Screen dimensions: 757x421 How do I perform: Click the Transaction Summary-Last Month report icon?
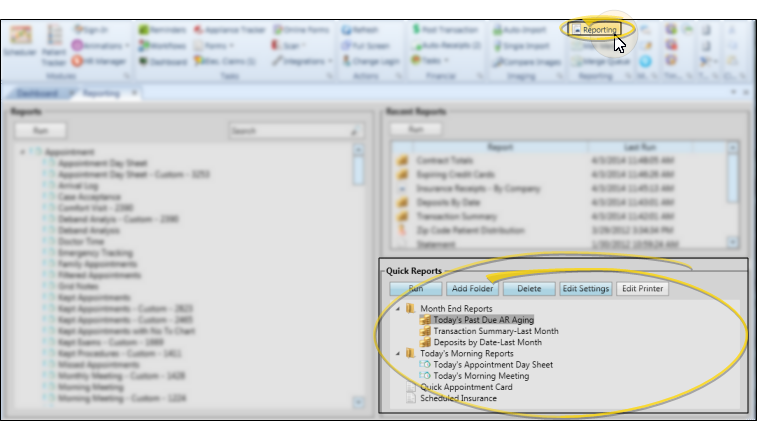(x=425, y=331)
